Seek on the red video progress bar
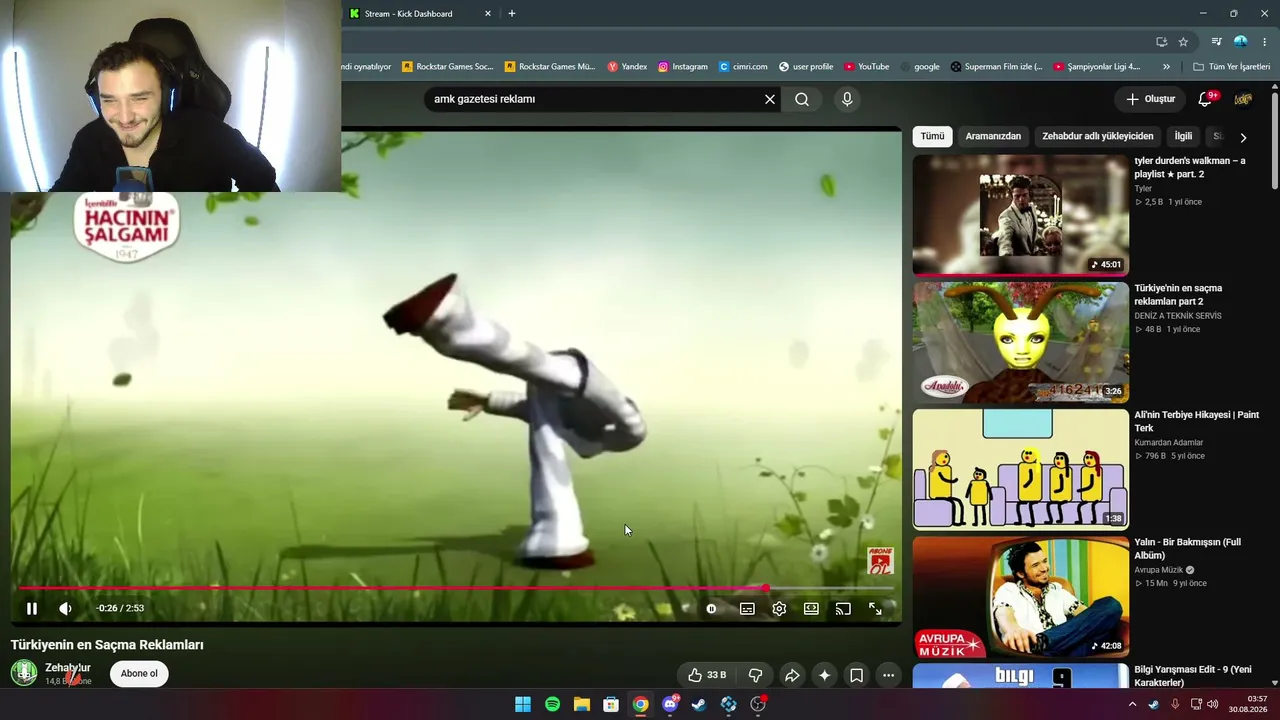Viewport: 1280px width, 720px height. pos(456,588)
